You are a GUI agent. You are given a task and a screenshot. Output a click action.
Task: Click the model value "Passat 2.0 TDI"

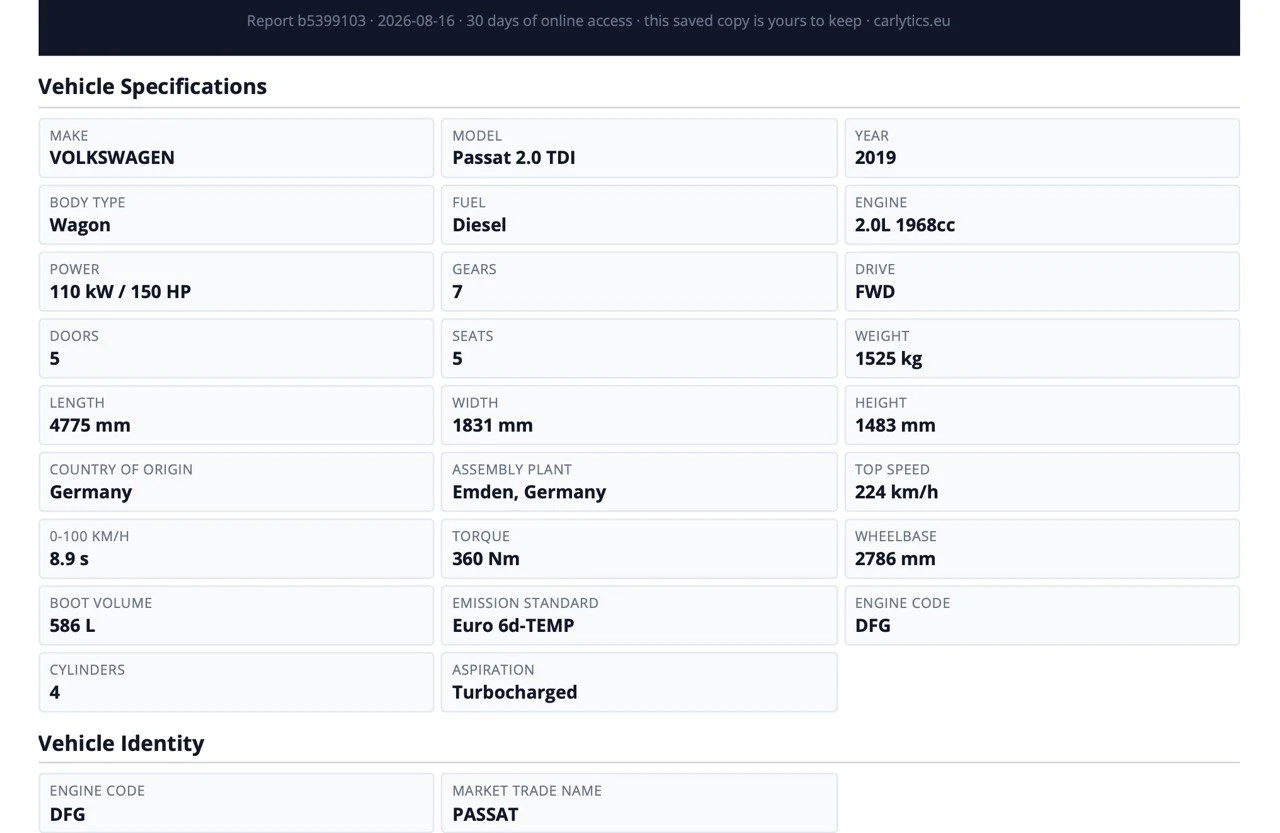[514, 157]
